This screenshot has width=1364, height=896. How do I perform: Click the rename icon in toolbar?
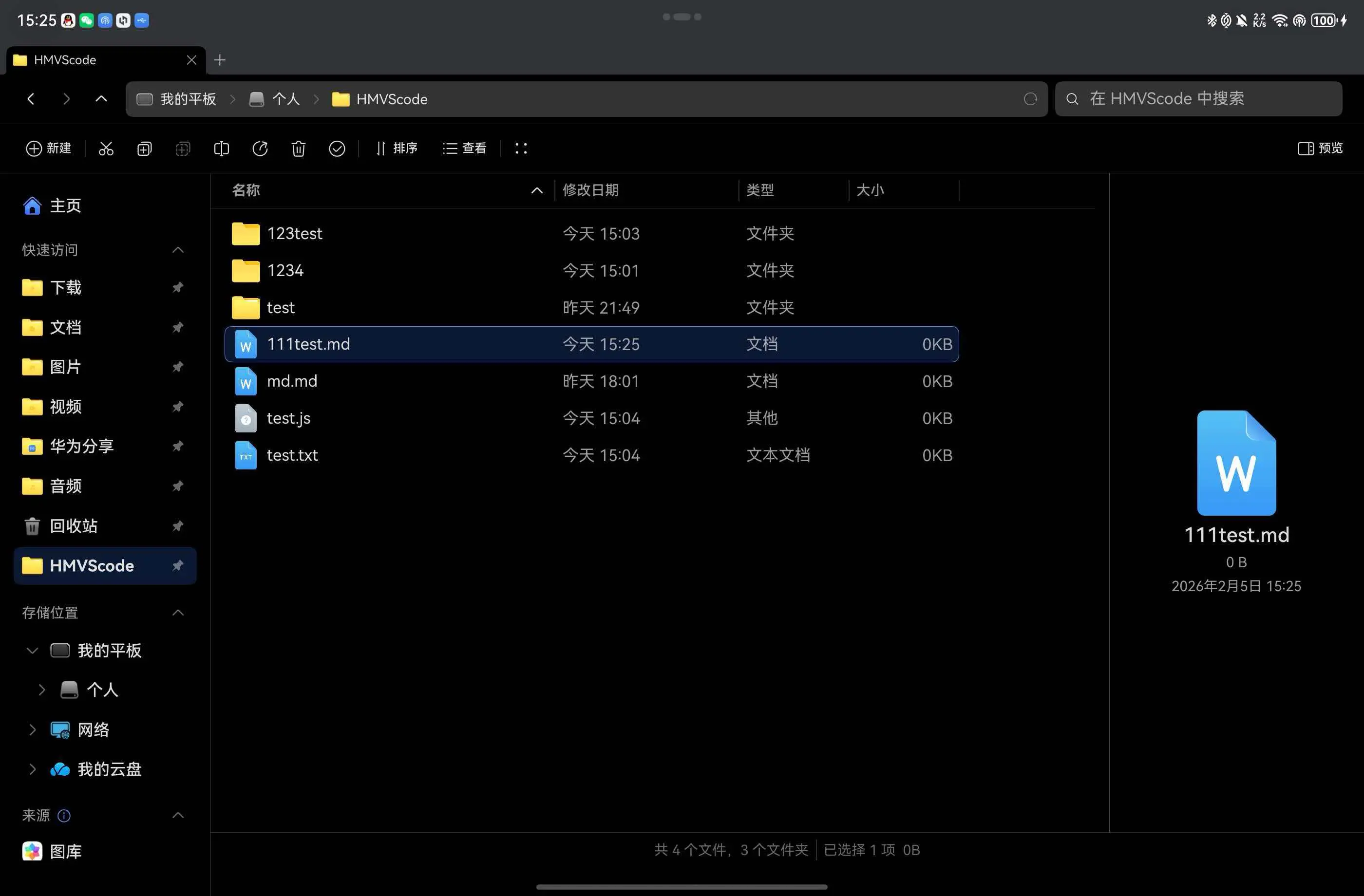(221, 149)
